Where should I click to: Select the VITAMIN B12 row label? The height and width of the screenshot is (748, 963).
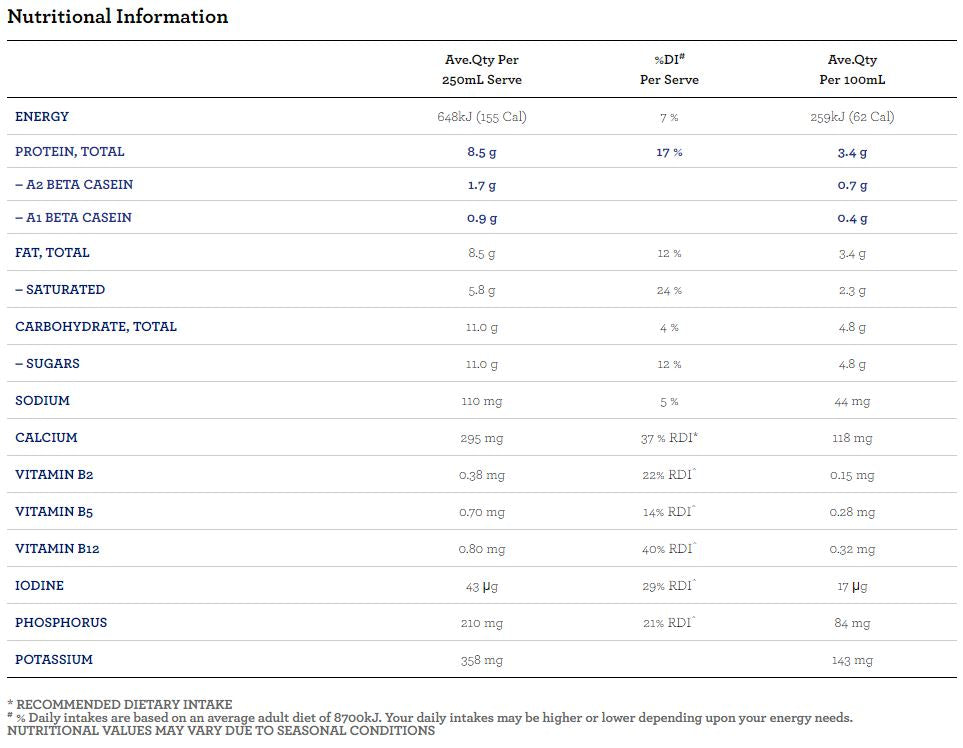(57, 549)
